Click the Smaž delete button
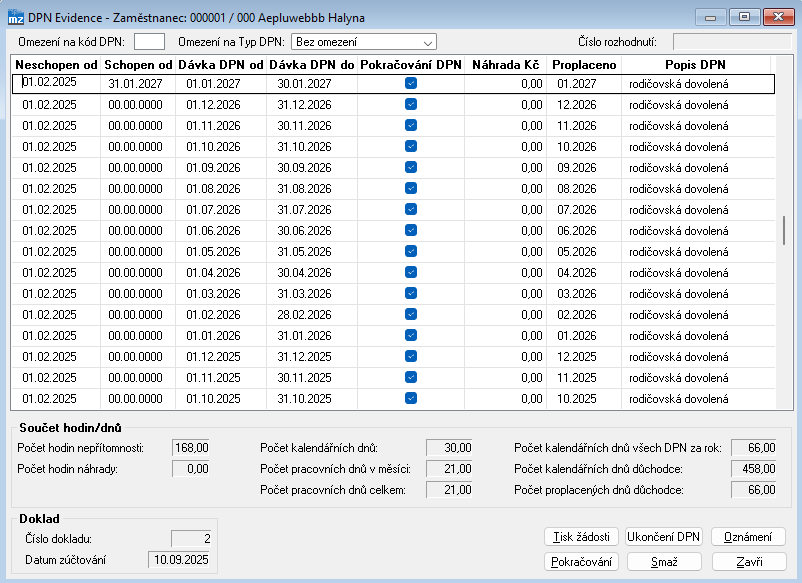This screenshot has width=802, height=583. [663, 562]
